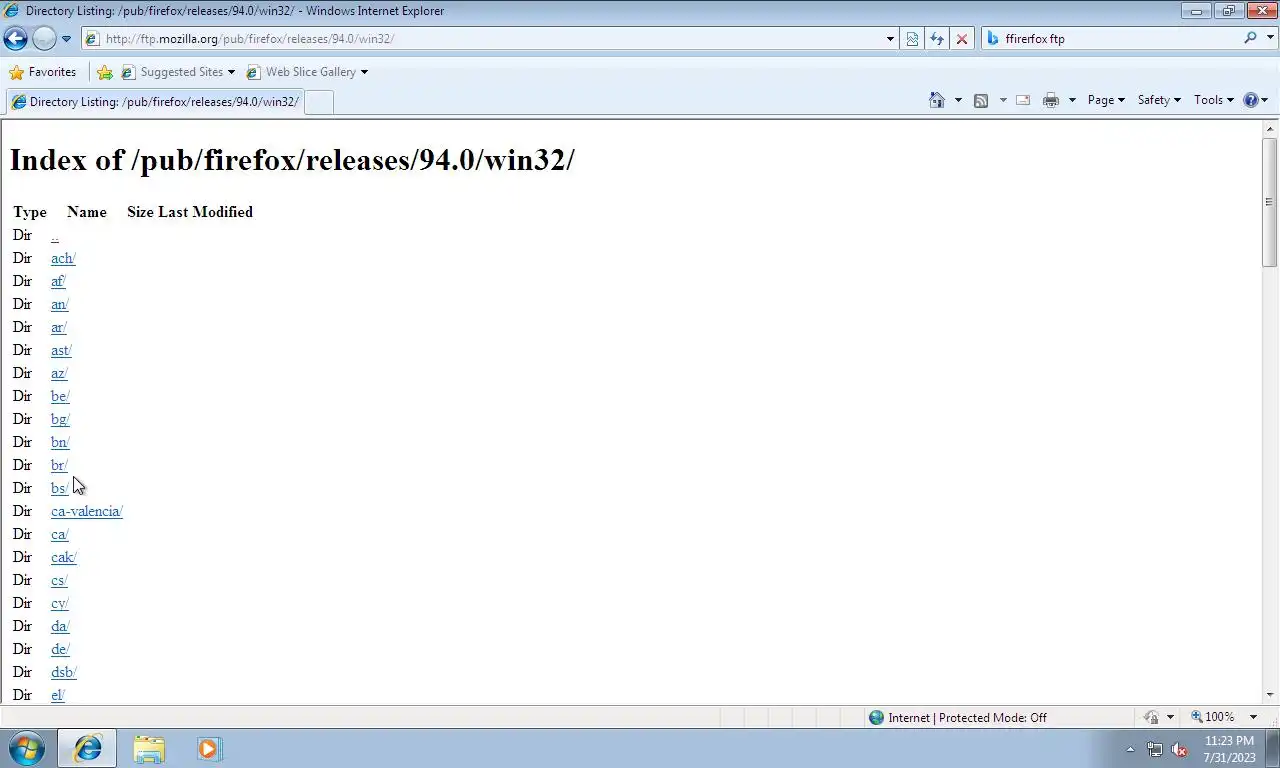
Task: Open the zoom level 100% button
Action: pos(1212,718)
